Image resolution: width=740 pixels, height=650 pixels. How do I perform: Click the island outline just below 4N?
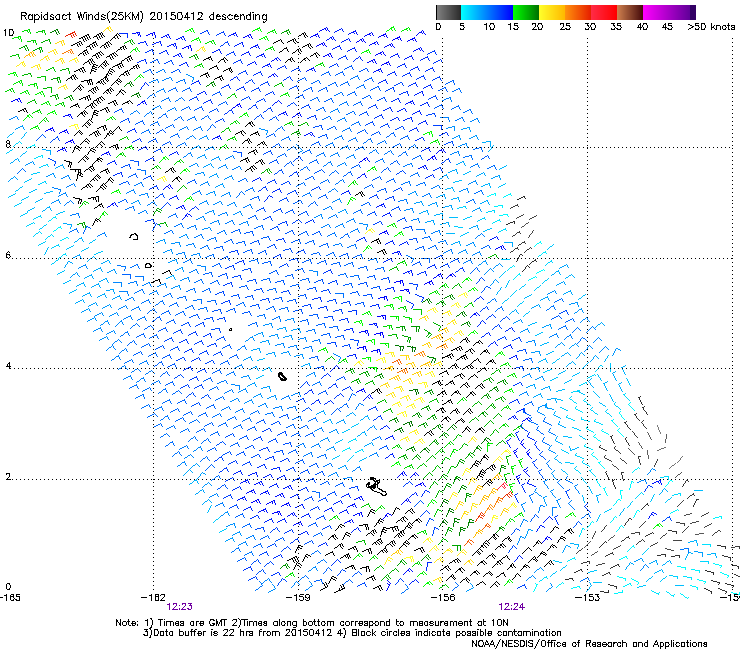pos(282,377)
